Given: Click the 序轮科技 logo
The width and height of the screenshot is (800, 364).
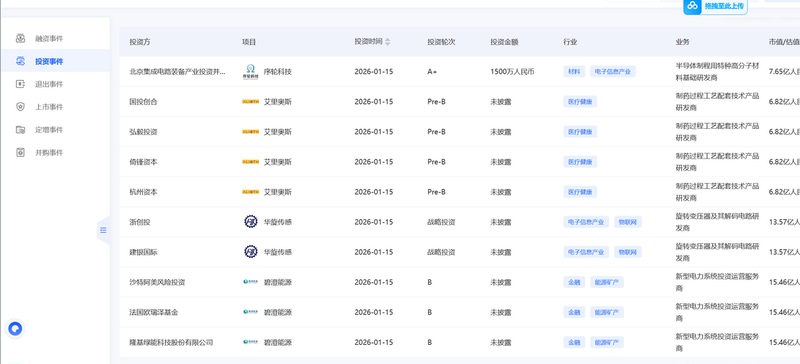Looking at the screenshot, I should coord(251,71).
